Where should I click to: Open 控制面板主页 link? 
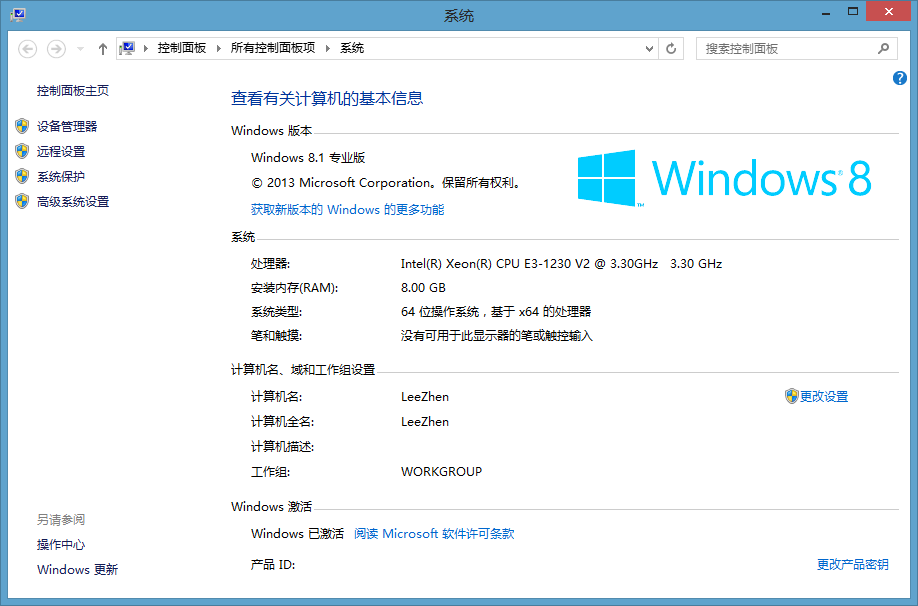click(x=73, y=90)
